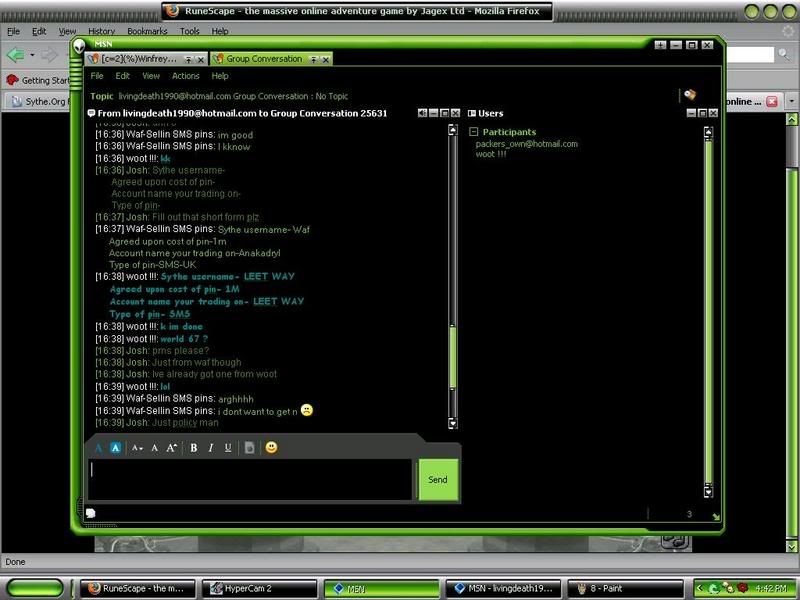Close the conversation panel
The height and width of the screenshot is (600, 800).
point(456,113)
